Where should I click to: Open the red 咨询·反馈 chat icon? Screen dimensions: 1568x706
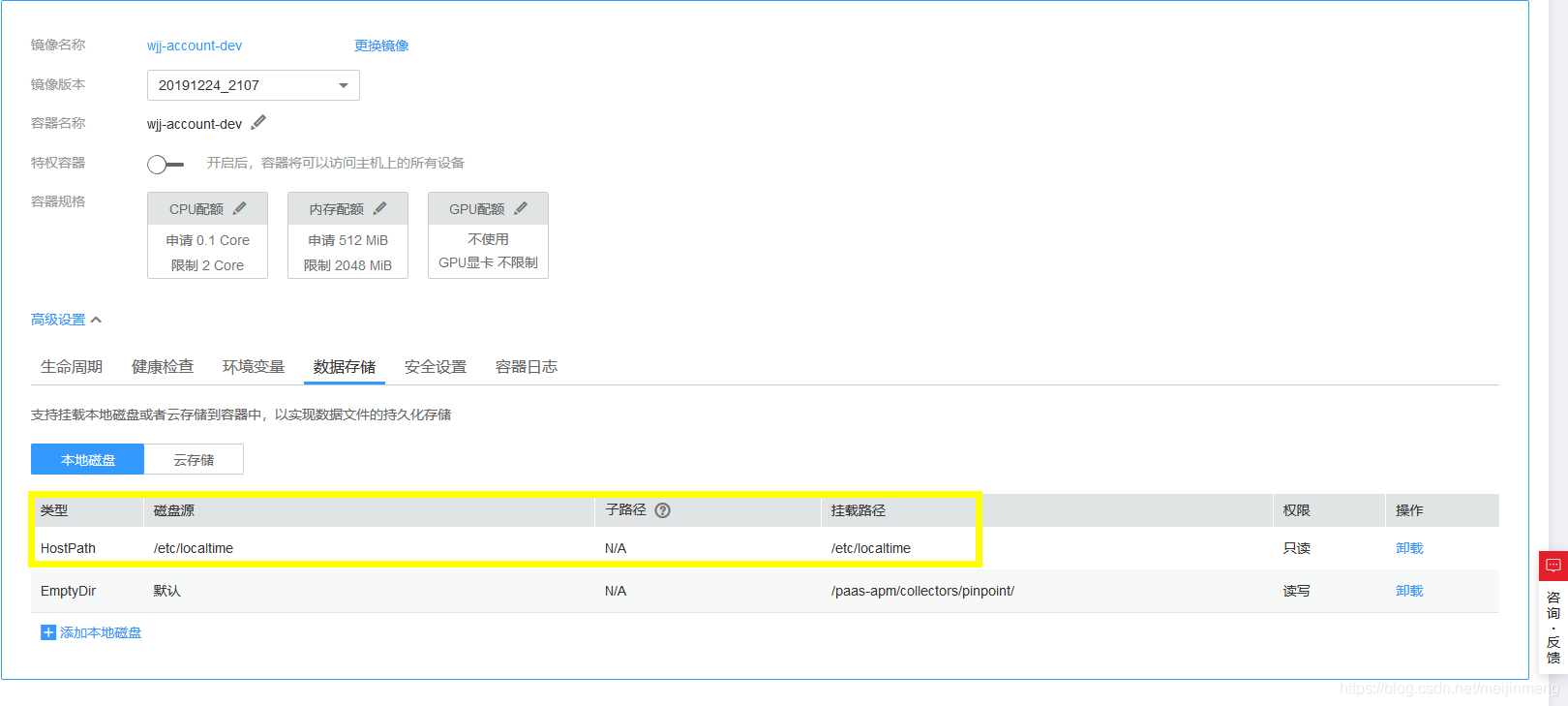pos(1553,566)
